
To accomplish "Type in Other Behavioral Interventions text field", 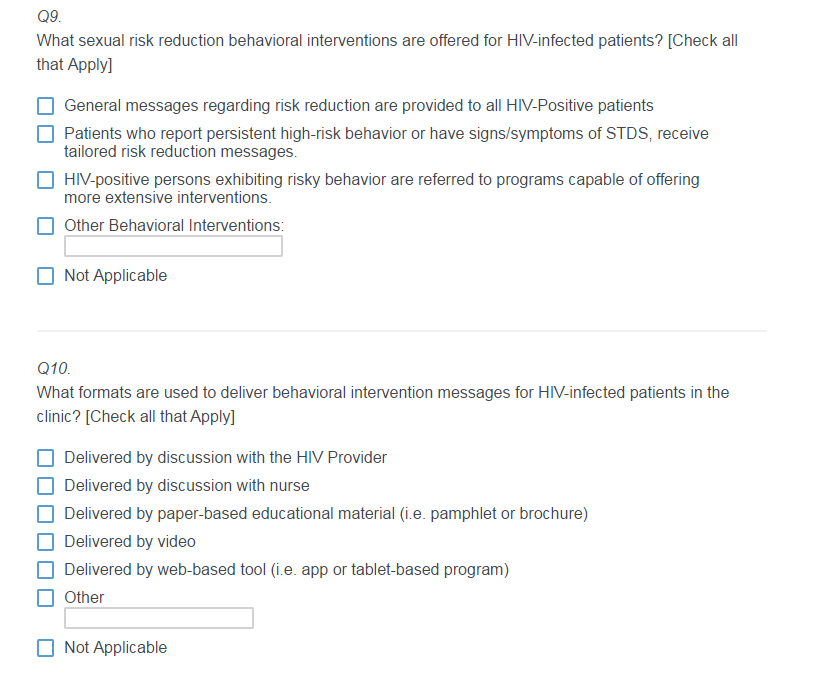I will [173, 246].
